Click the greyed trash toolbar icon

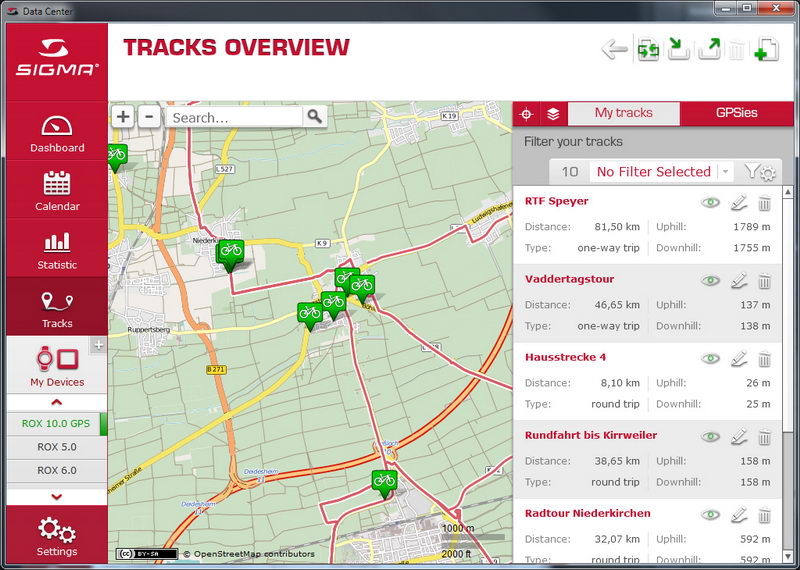coord(736,51)
